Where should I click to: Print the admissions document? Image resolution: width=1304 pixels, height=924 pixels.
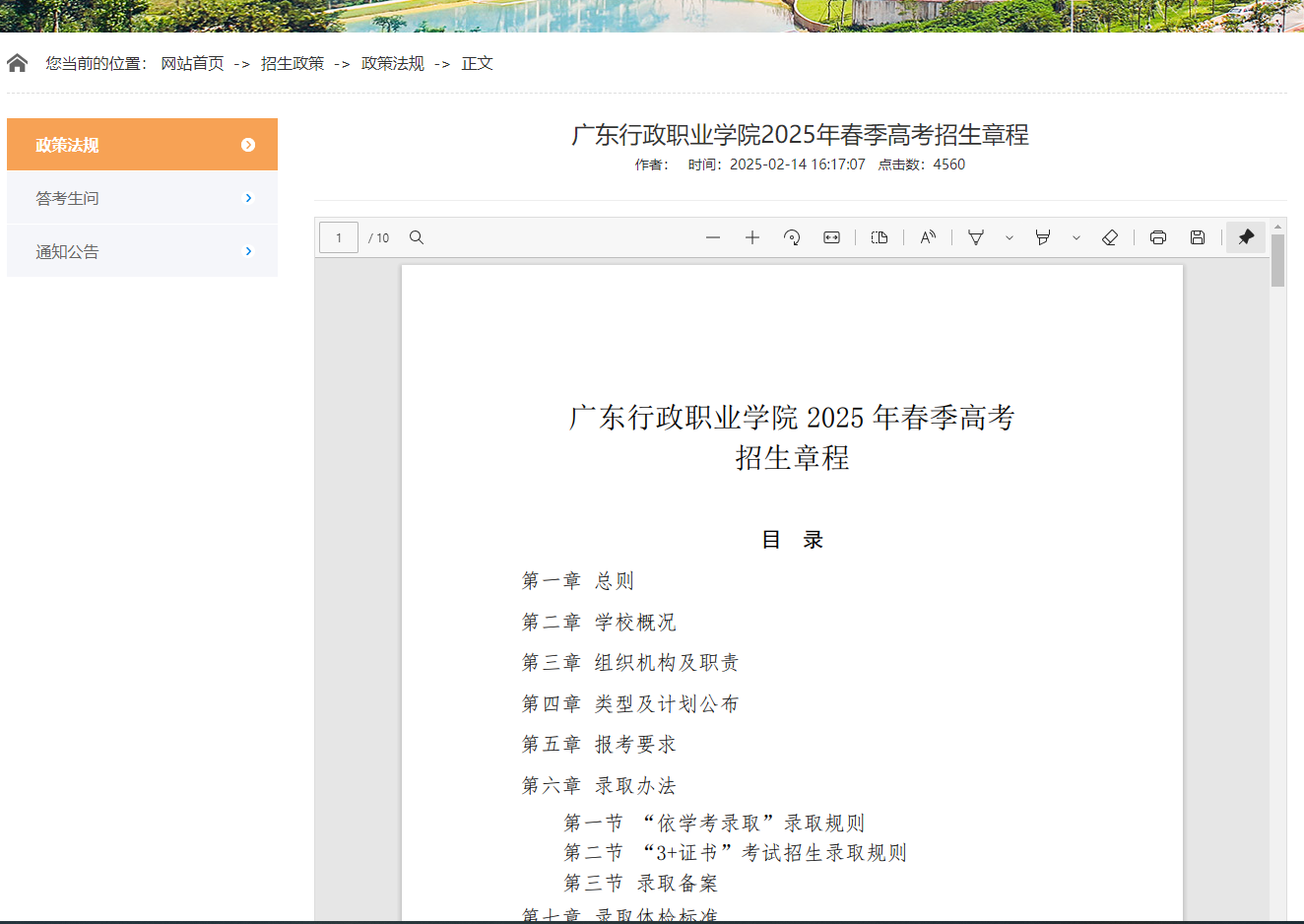1158,236
